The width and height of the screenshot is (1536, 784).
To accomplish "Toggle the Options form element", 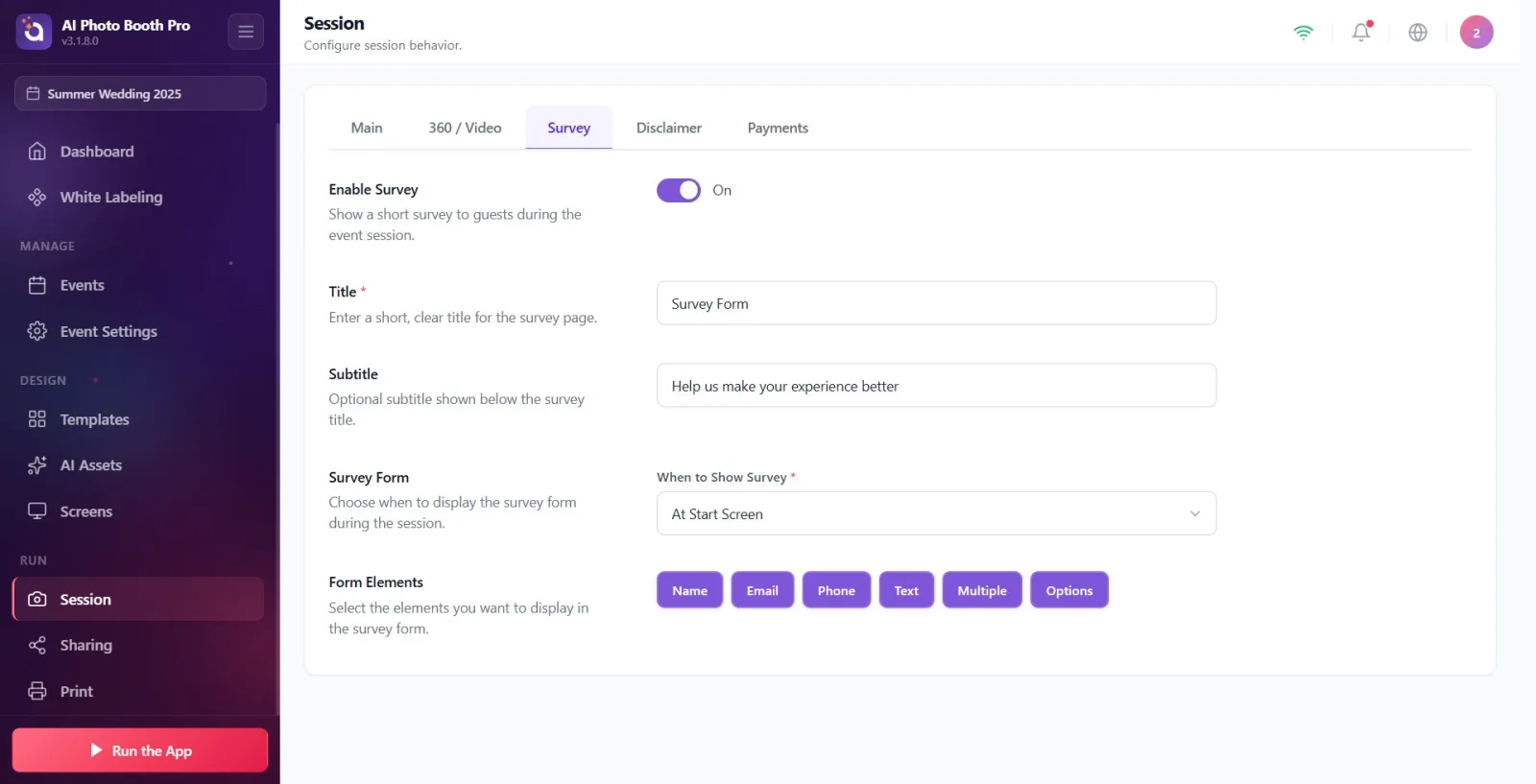I will click(1069, 590).
